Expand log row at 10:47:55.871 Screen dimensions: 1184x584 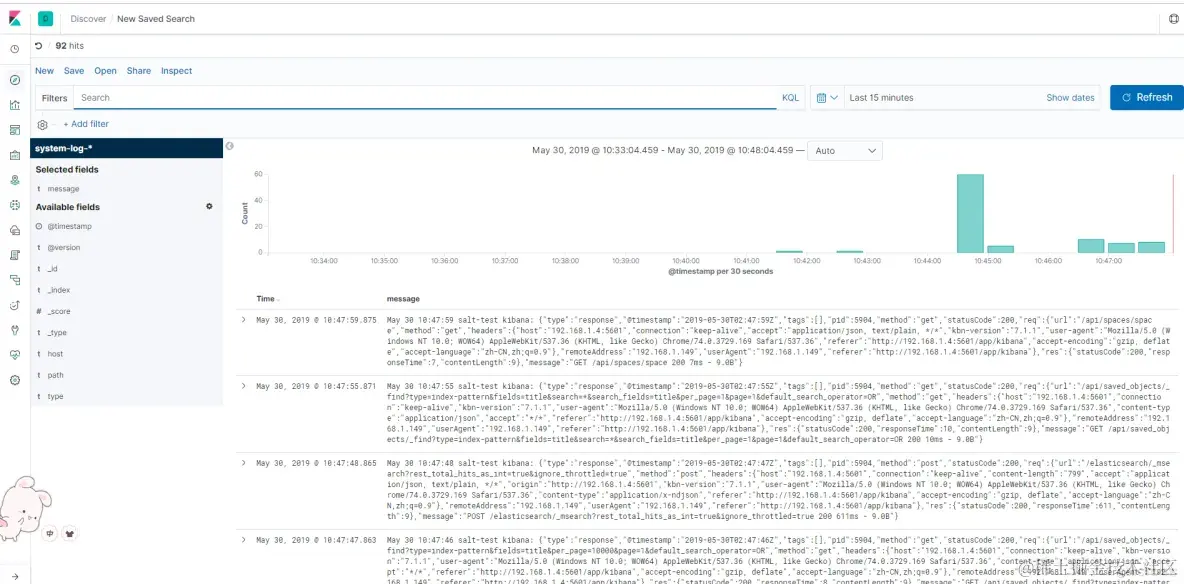[x=243, y=386]
